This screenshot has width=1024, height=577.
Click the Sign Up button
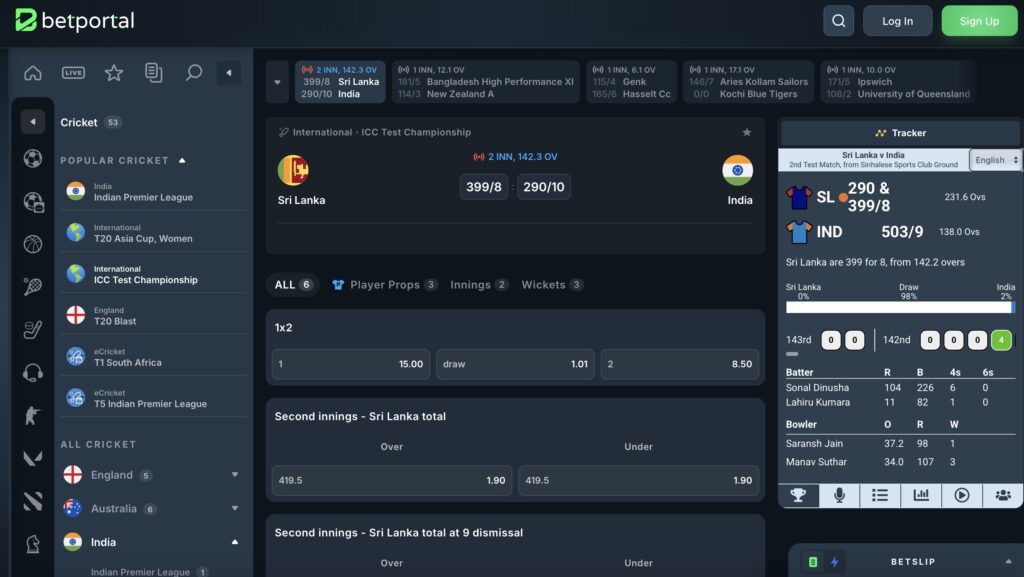[x=979, y=21]
